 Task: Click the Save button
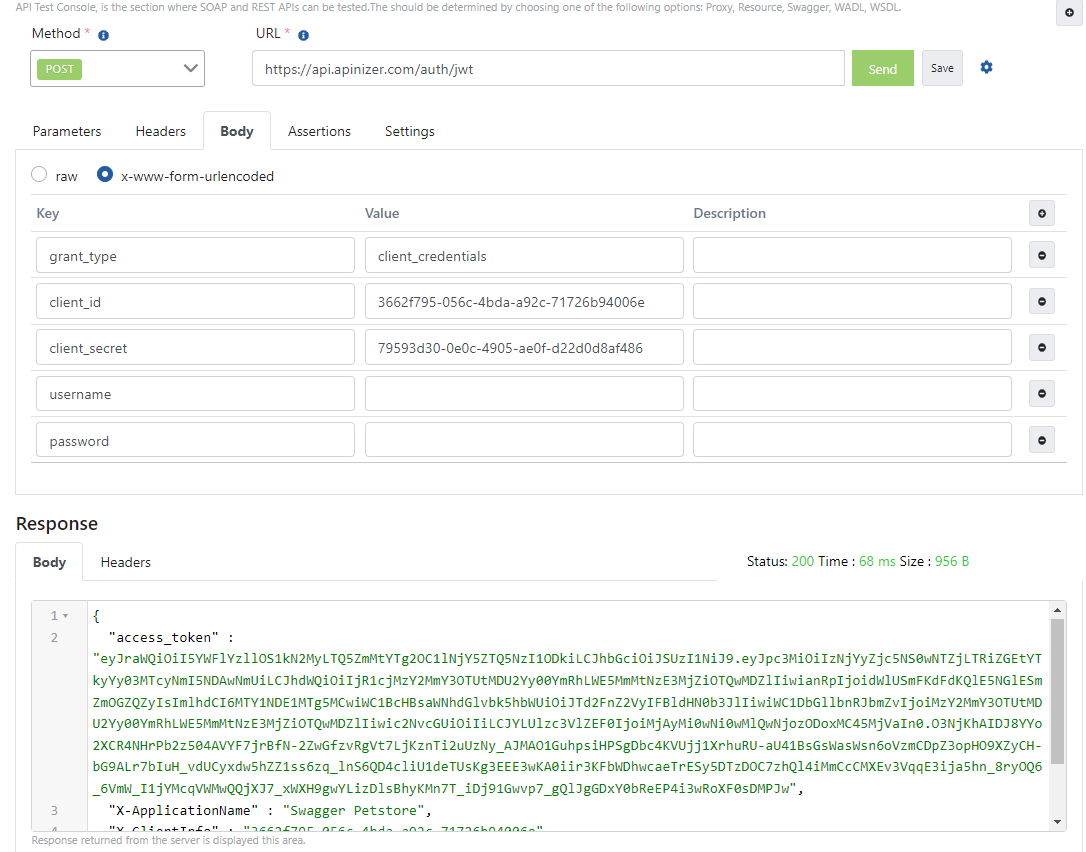[x=942, y=68]
